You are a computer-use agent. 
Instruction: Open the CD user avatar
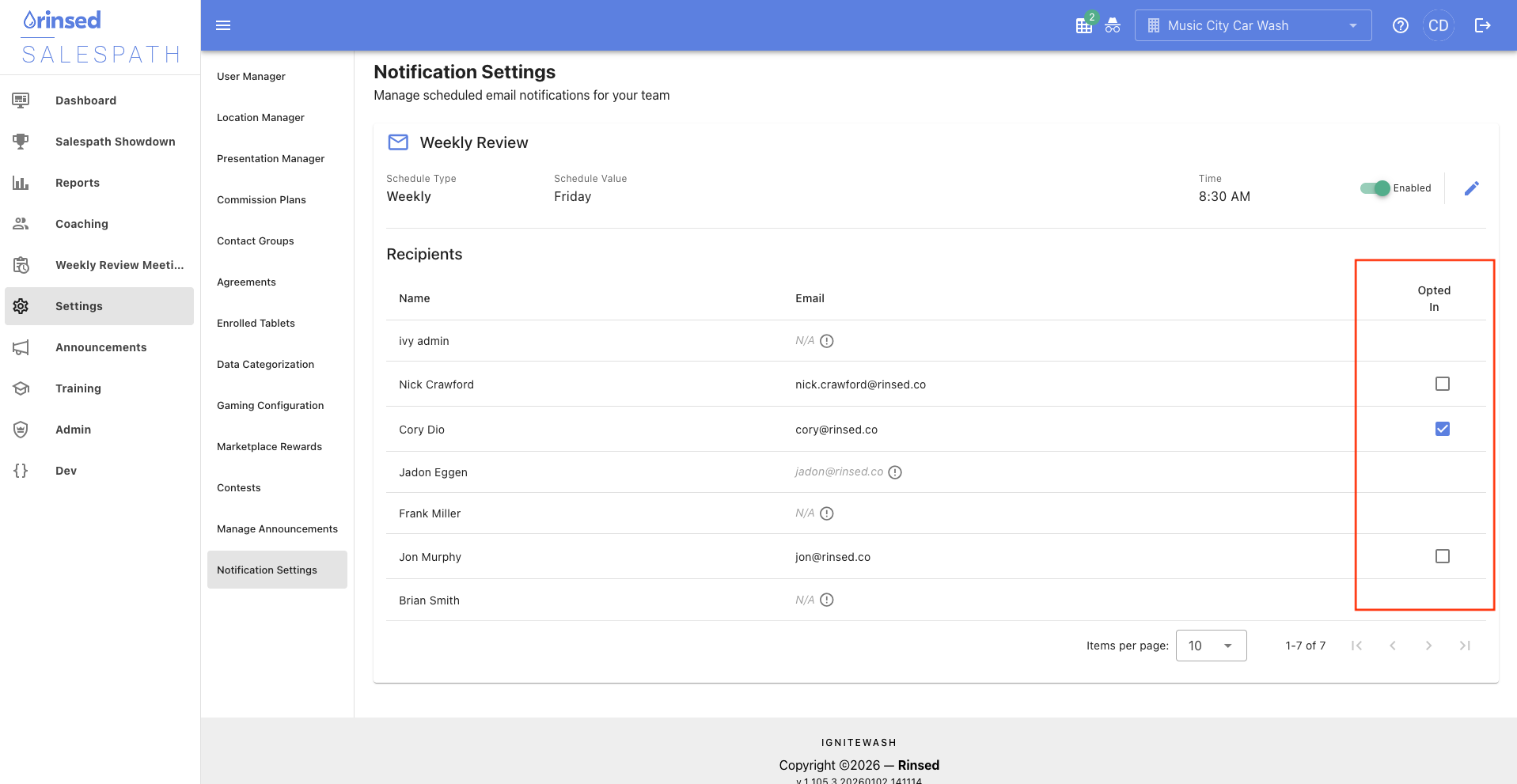[x=1439, y=25]
